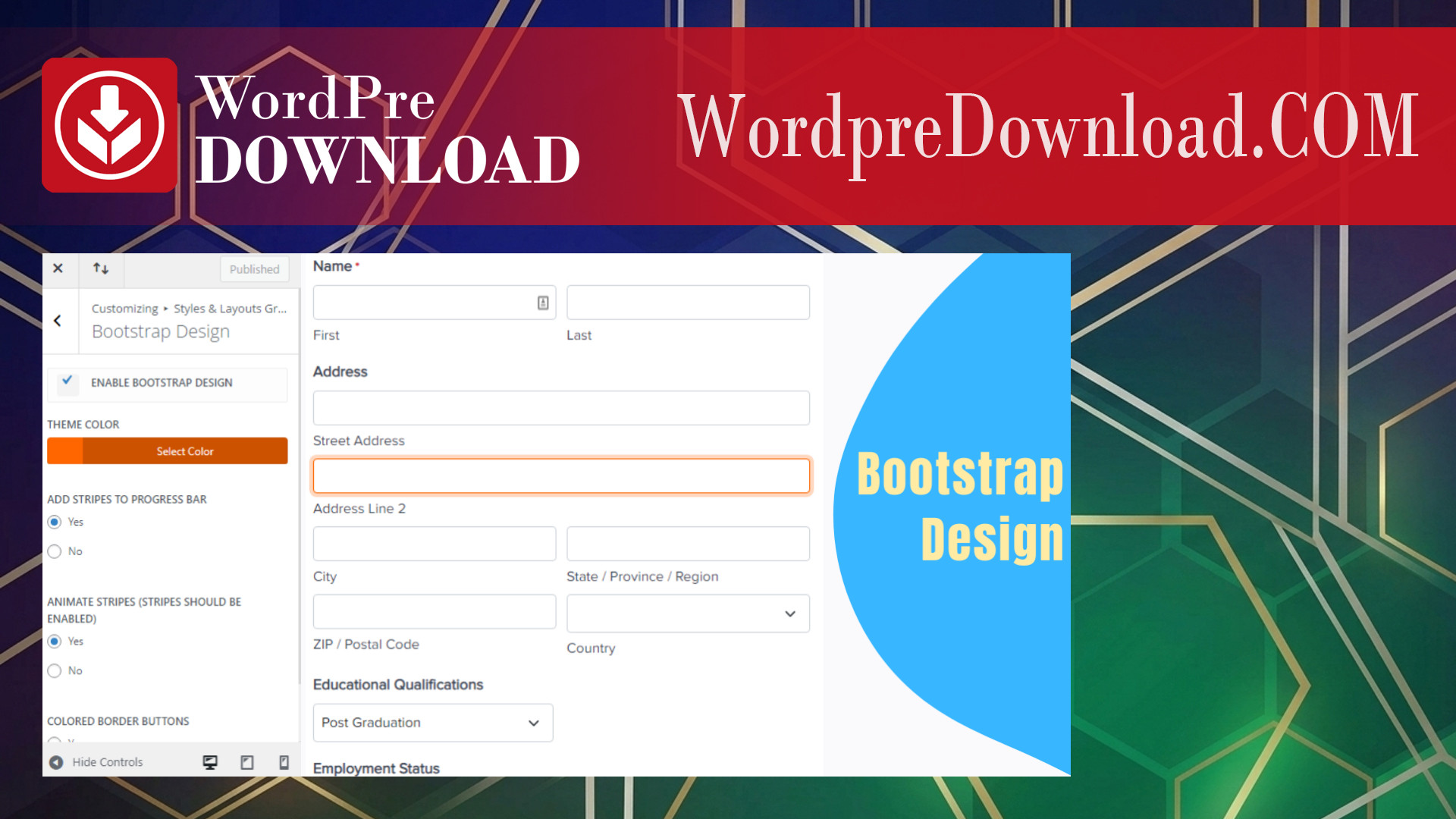The image size is (1456, 819).
Task: Select Yes for Add Stripes to Progress Bar
Action: pos(55,522)
